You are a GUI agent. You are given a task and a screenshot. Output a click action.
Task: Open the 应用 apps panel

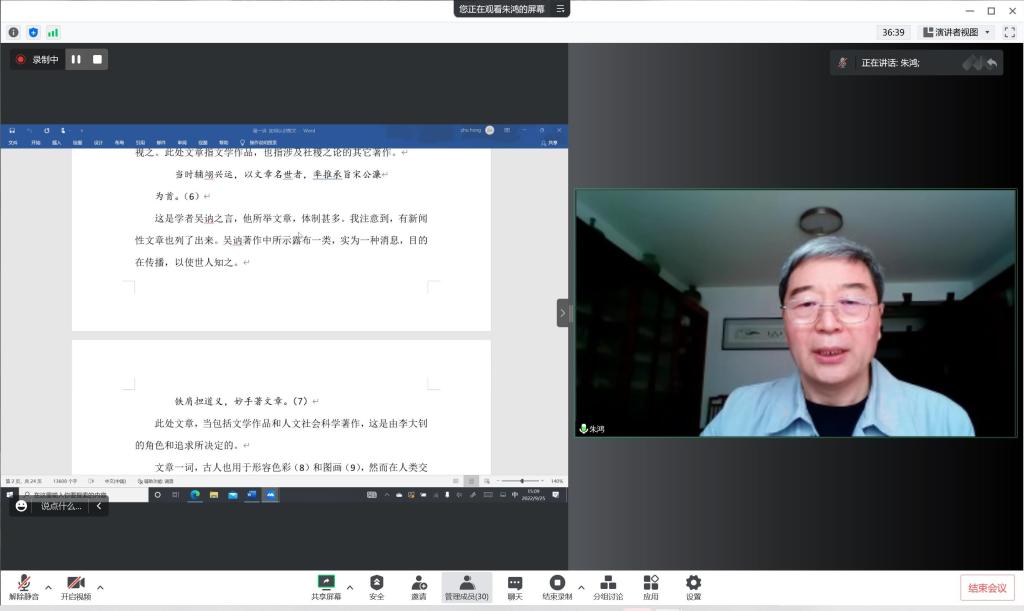tap(651, 583)
